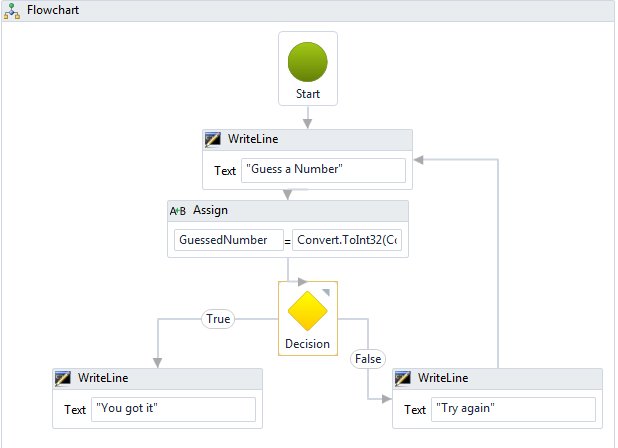Click the Flowchart title label
618x448 pixels.
pos(53,10)
